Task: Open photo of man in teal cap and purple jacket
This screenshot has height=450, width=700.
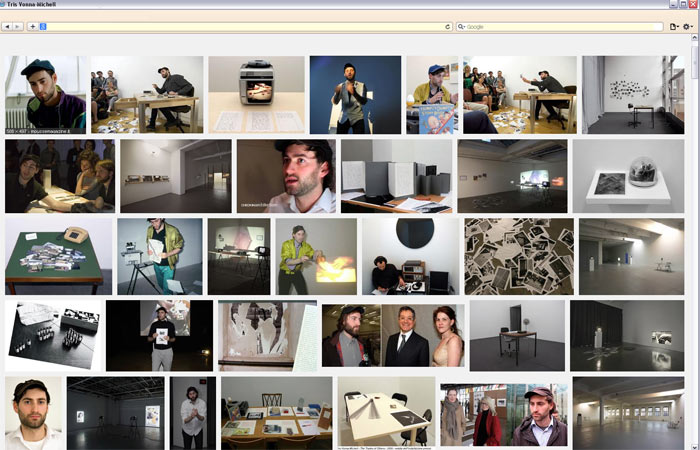Action: click(x=46, y=95)
